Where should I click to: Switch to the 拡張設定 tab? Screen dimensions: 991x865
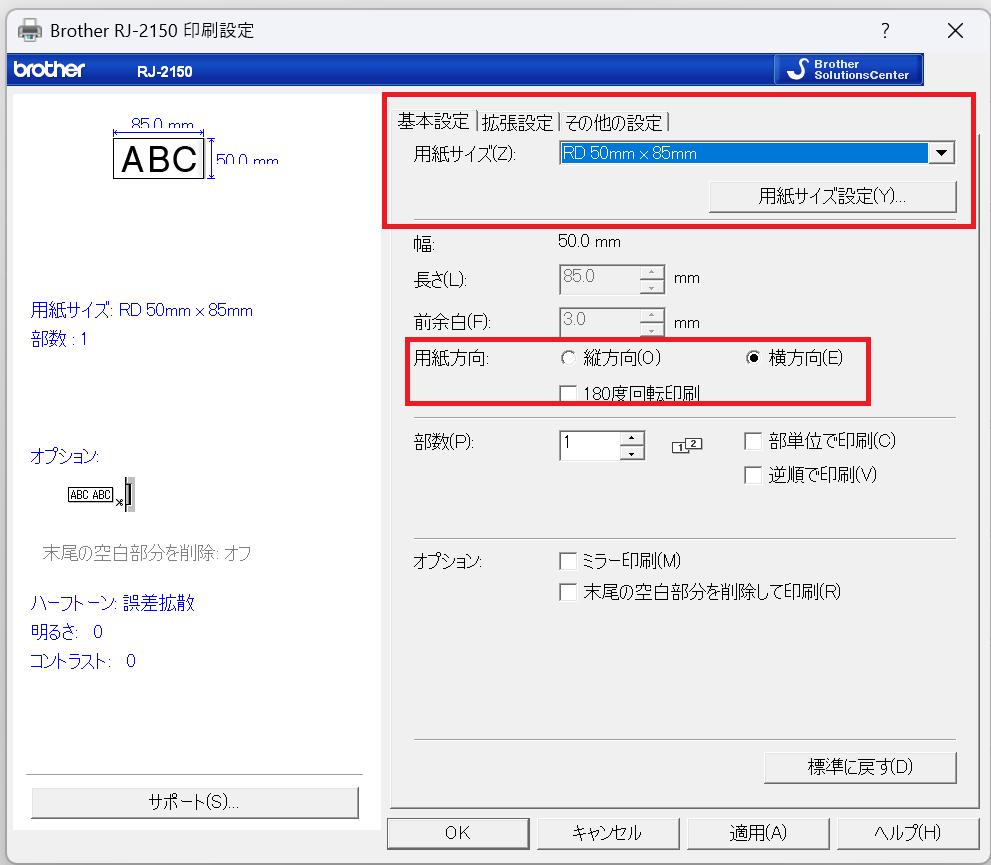516,123
